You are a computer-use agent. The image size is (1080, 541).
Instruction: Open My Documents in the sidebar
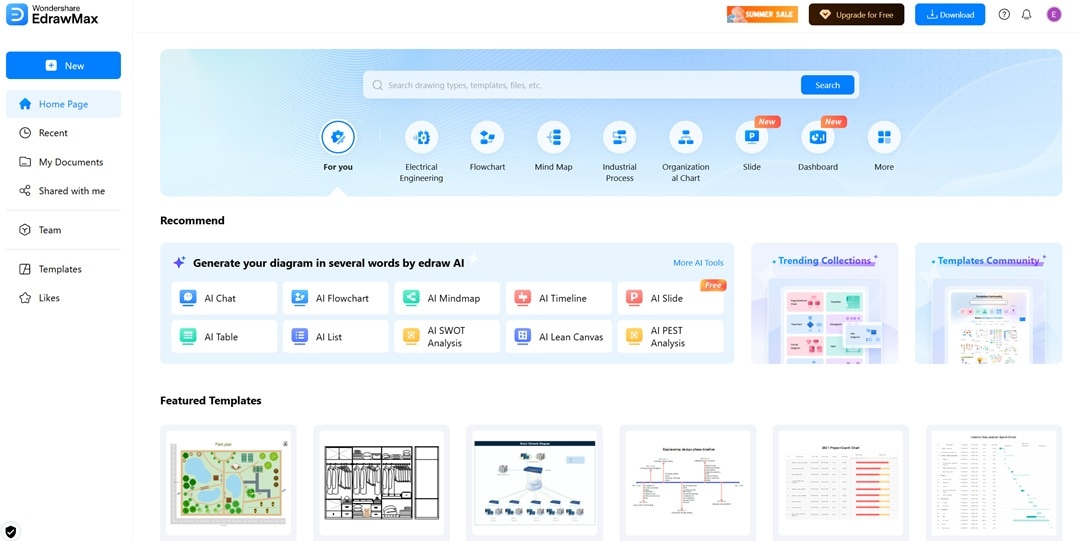(x=63, y=162)
